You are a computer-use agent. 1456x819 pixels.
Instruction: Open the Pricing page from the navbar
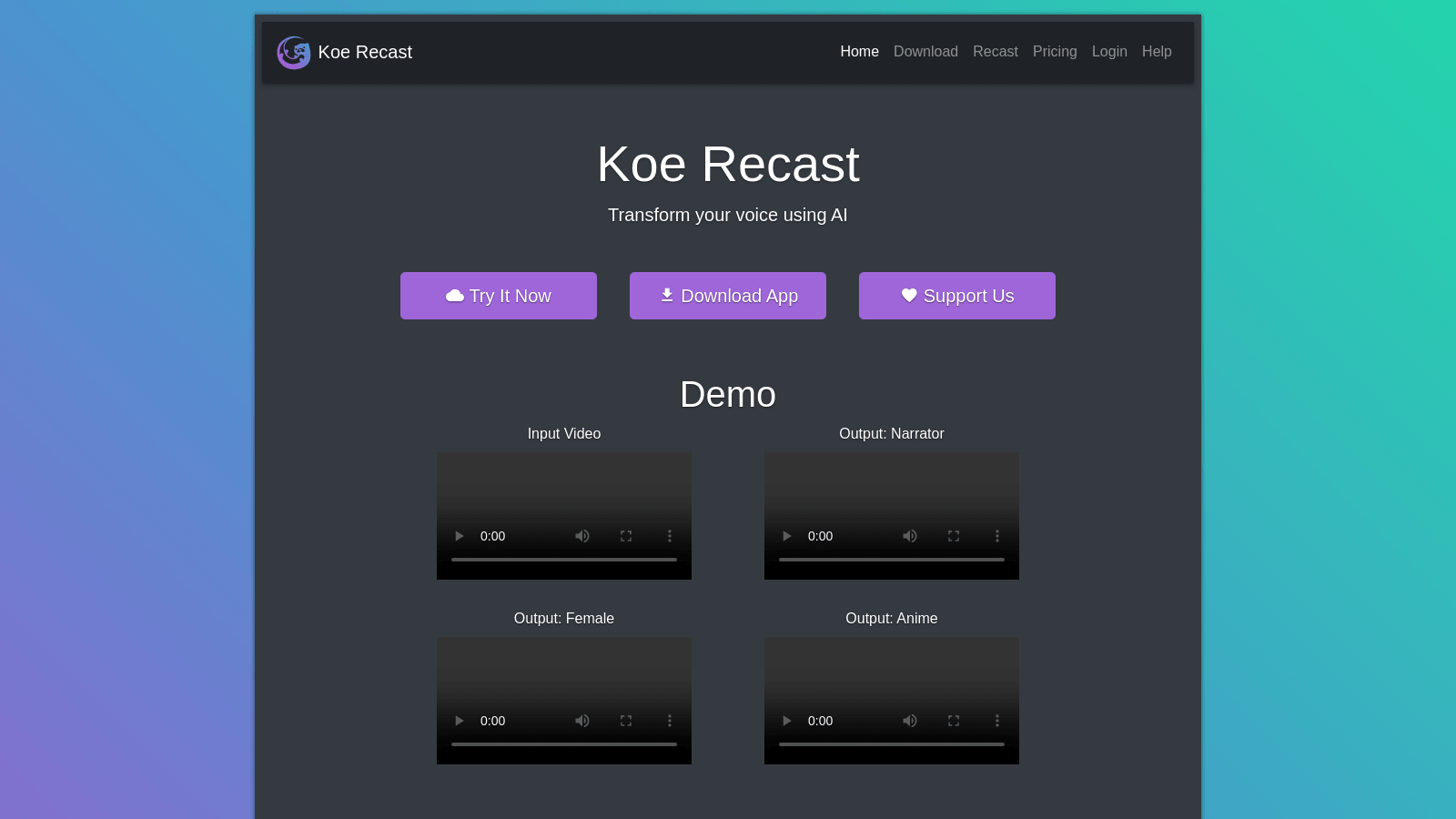(1055, 52)
